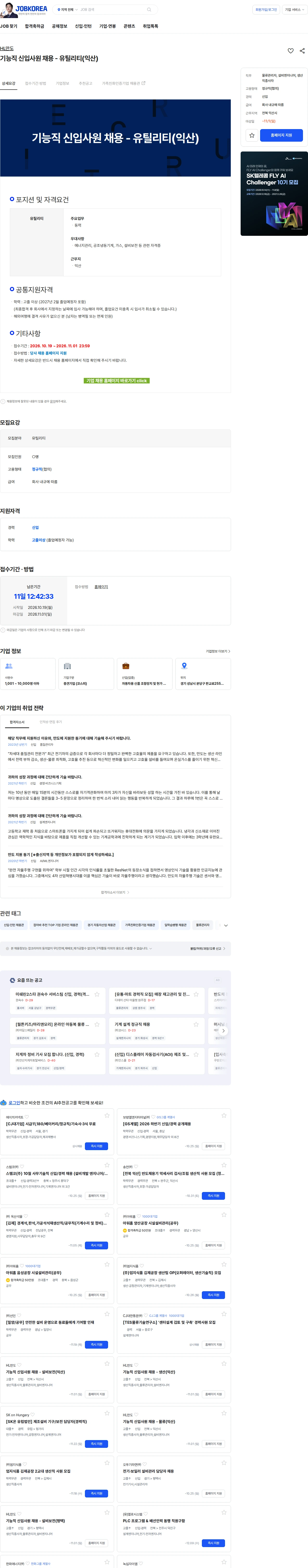Open the 공채정보 menu
The image size is (308, 1568).
pos(60,26)
